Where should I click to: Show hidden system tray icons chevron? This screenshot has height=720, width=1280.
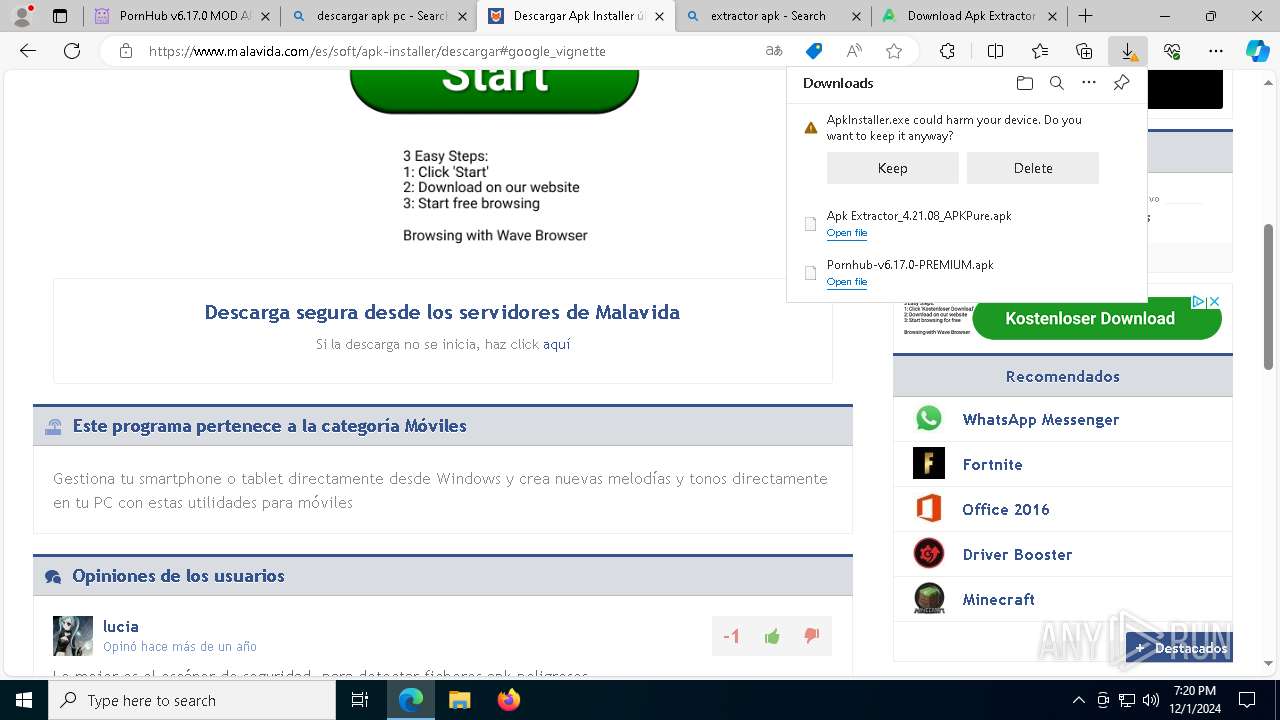(1078, 700)
